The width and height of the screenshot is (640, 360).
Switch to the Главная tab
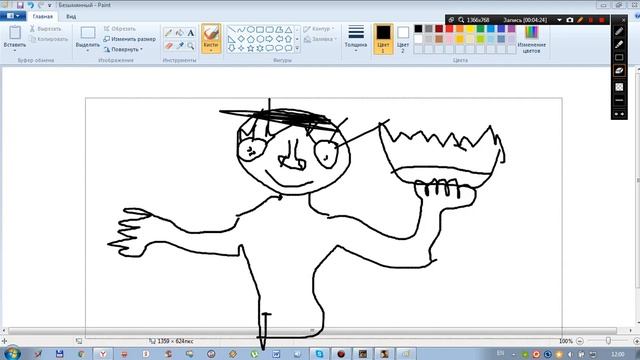tap(42, 16)
